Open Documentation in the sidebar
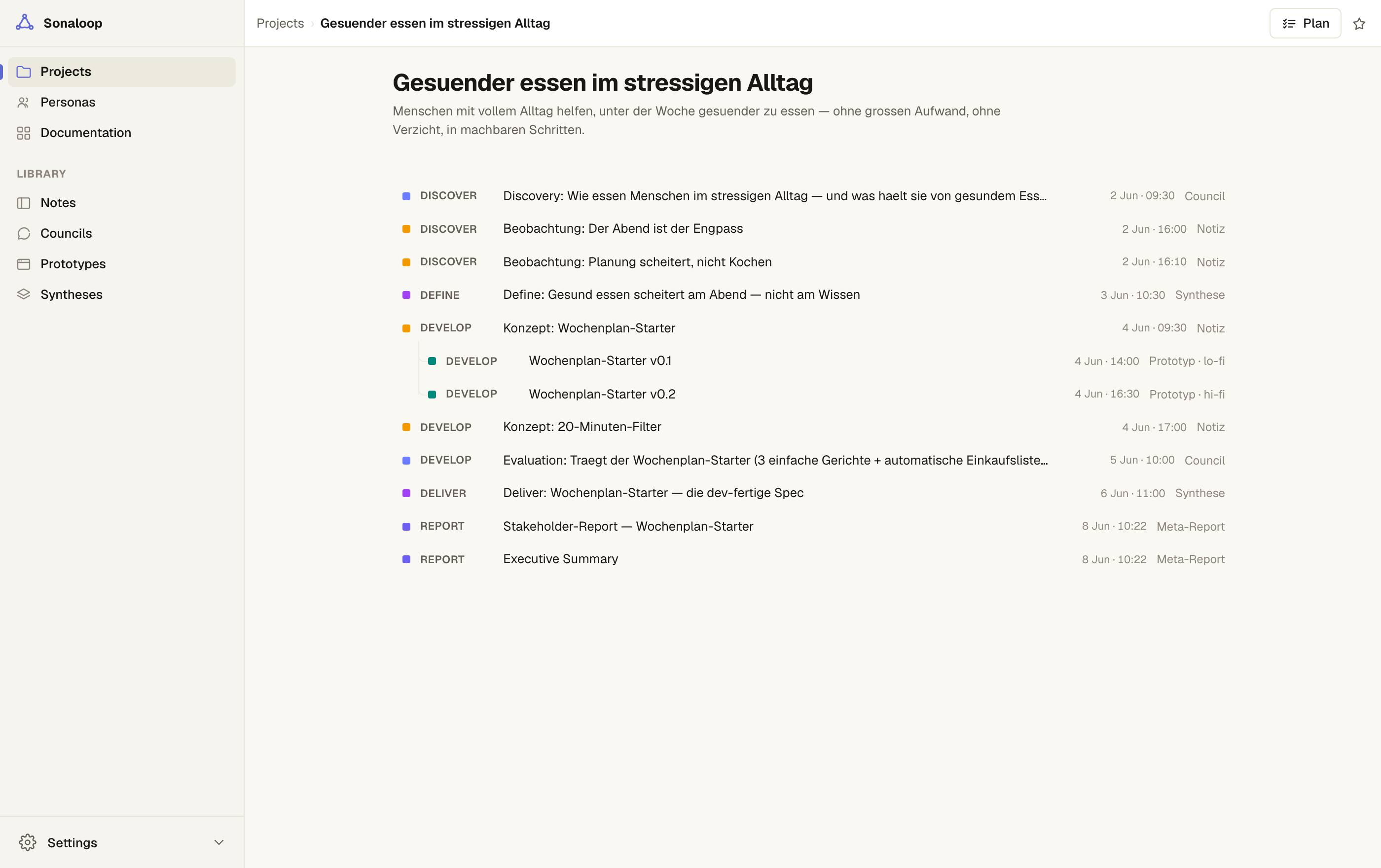1381x868 pixels. [x=122, y=133]
